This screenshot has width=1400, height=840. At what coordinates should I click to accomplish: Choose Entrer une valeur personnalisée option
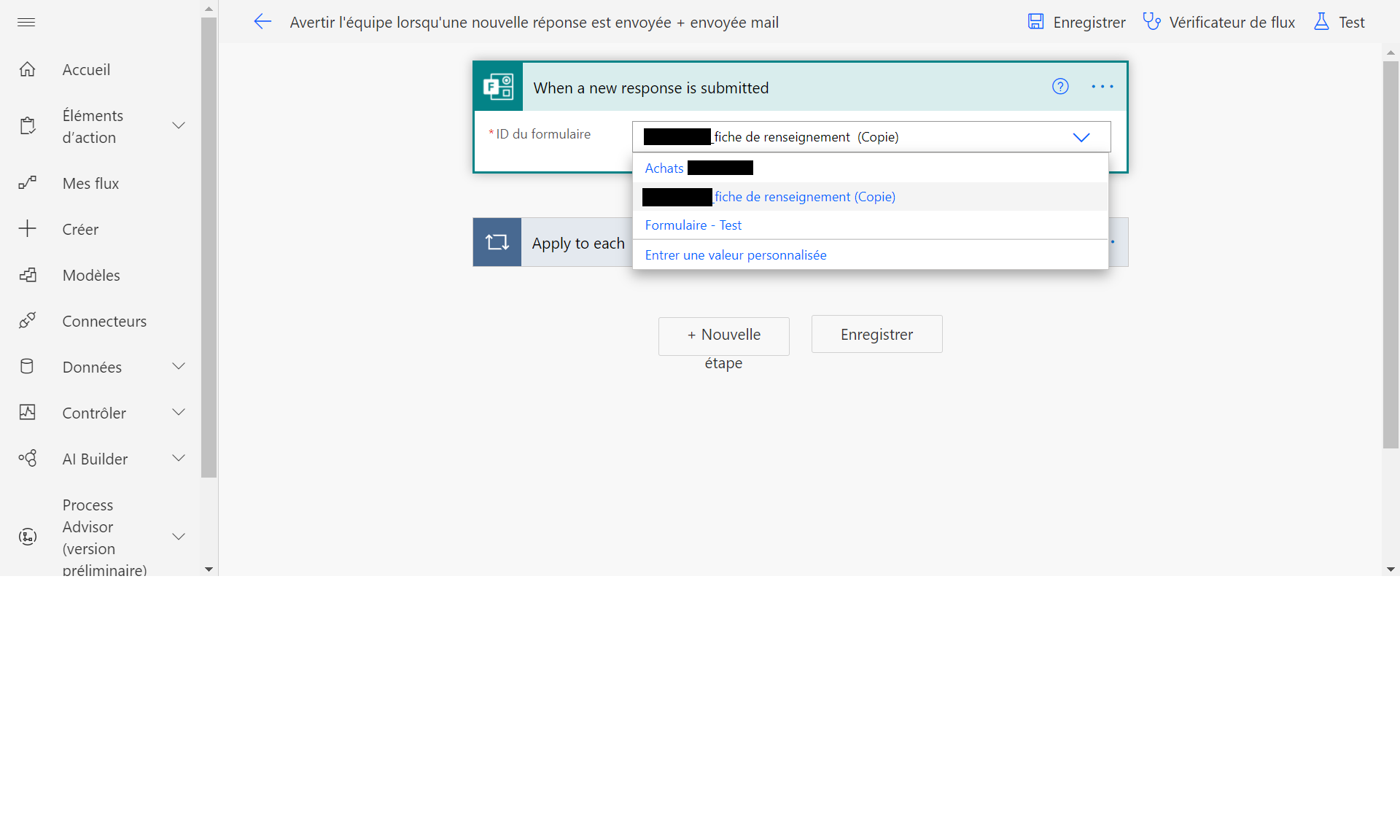click(735, 255)
